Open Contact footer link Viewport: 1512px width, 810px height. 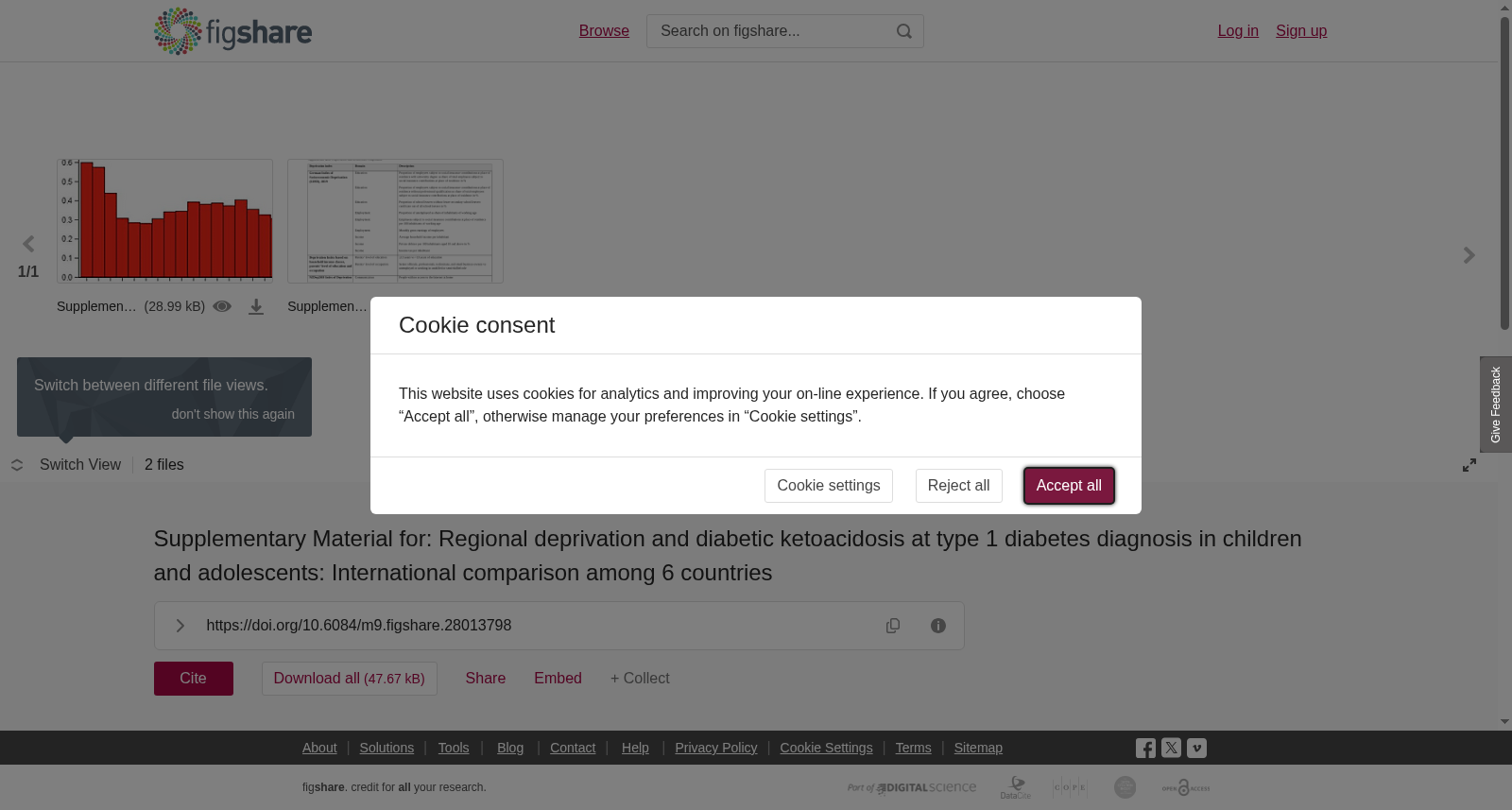(573, 748)
